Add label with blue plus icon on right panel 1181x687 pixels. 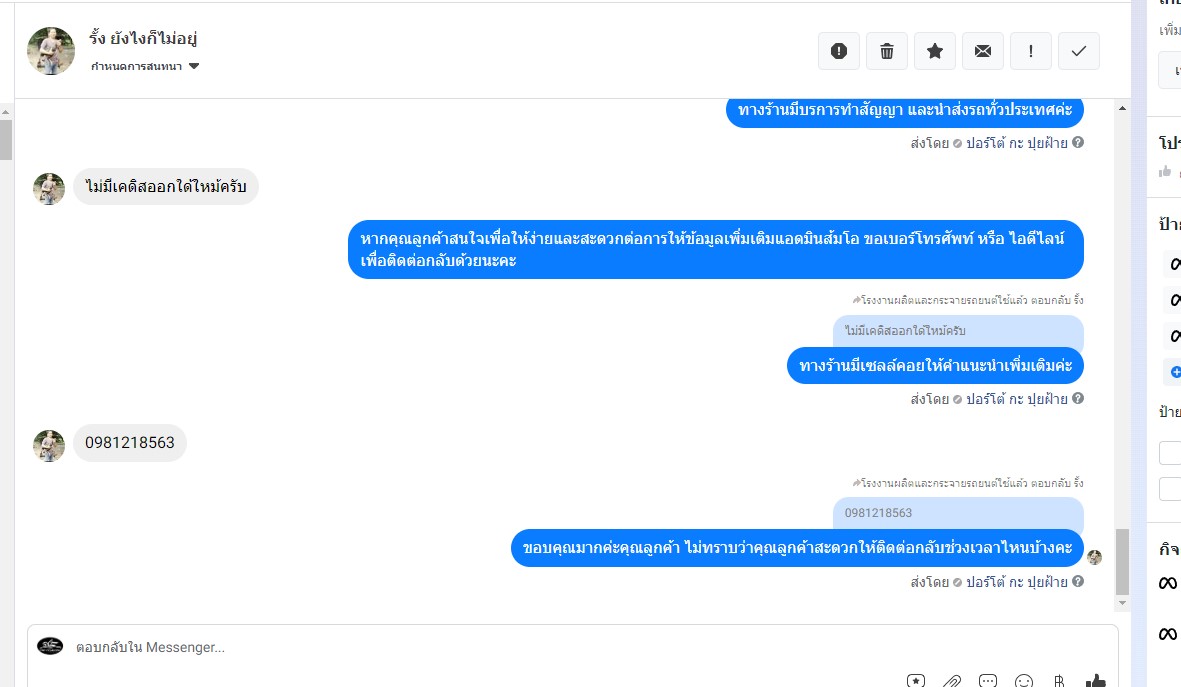1175,372
